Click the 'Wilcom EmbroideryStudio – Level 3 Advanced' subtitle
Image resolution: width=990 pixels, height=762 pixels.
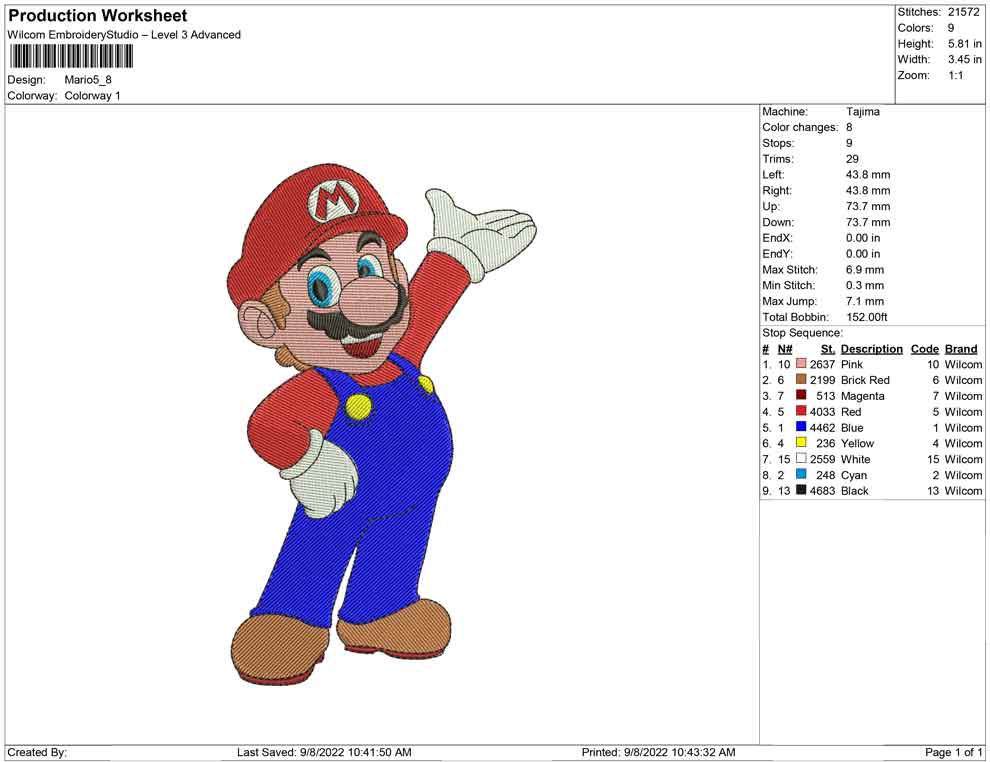coord(124,35)
